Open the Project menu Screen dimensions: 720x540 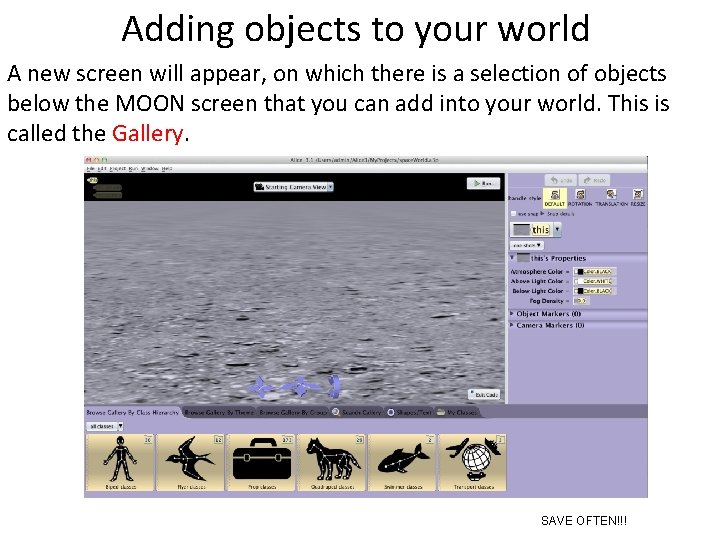click(118, 169)
